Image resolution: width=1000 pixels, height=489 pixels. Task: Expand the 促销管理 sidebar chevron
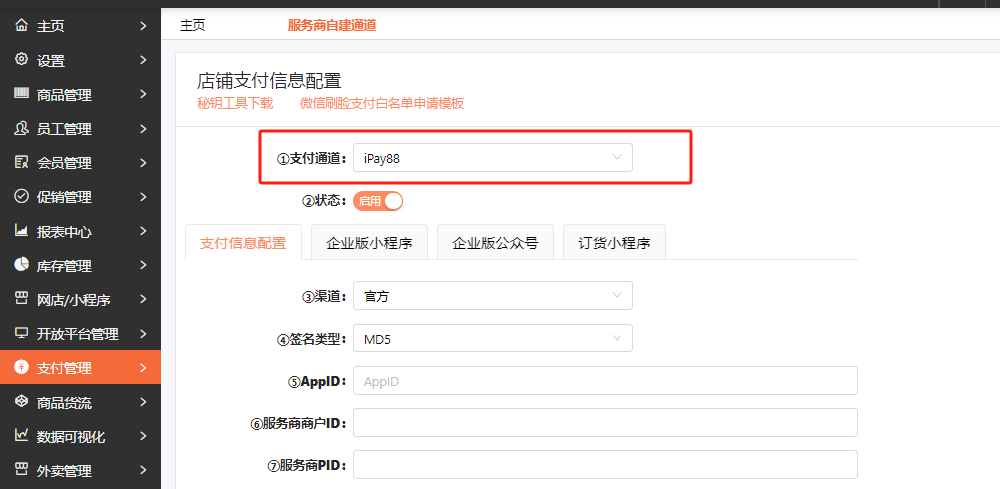click(143, 197)
